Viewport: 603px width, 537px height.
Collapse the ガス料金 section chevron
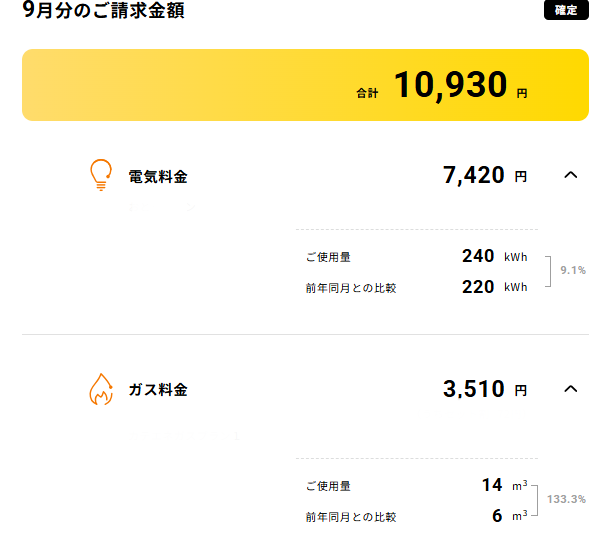coord(571,389)
